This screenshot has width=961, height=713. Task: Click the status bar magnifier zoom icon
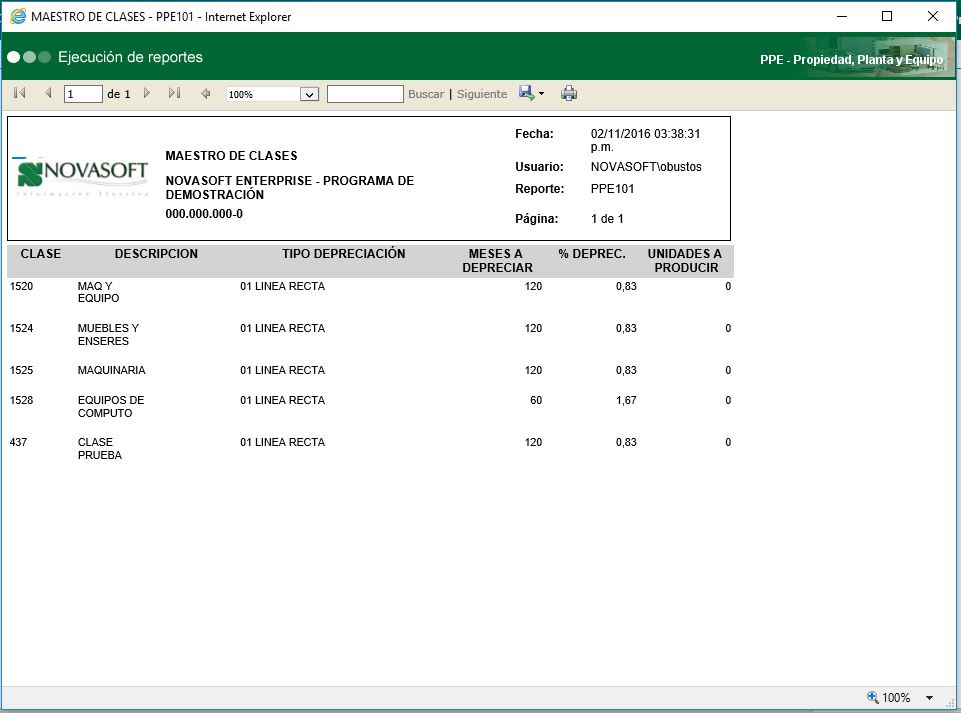(872, 697)
